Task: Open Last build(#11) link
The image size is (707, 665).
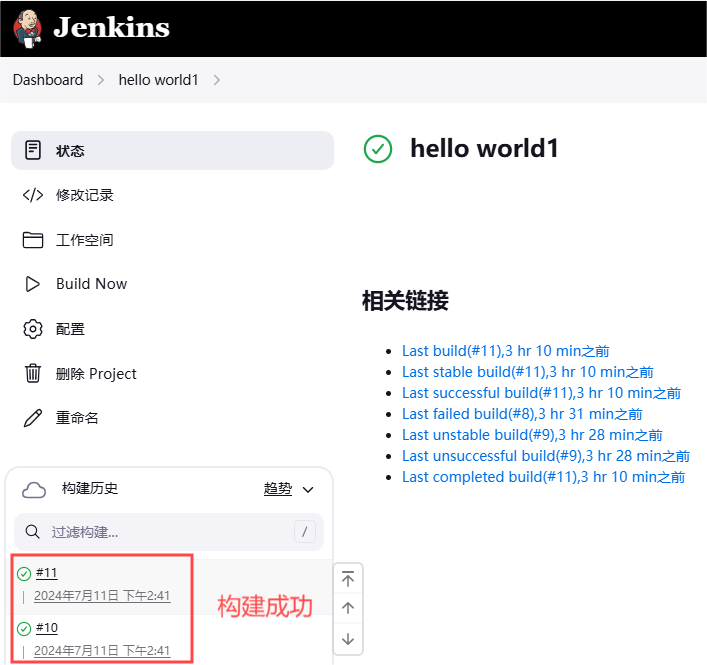Action: pyautogui.click(x=505, y=351)
